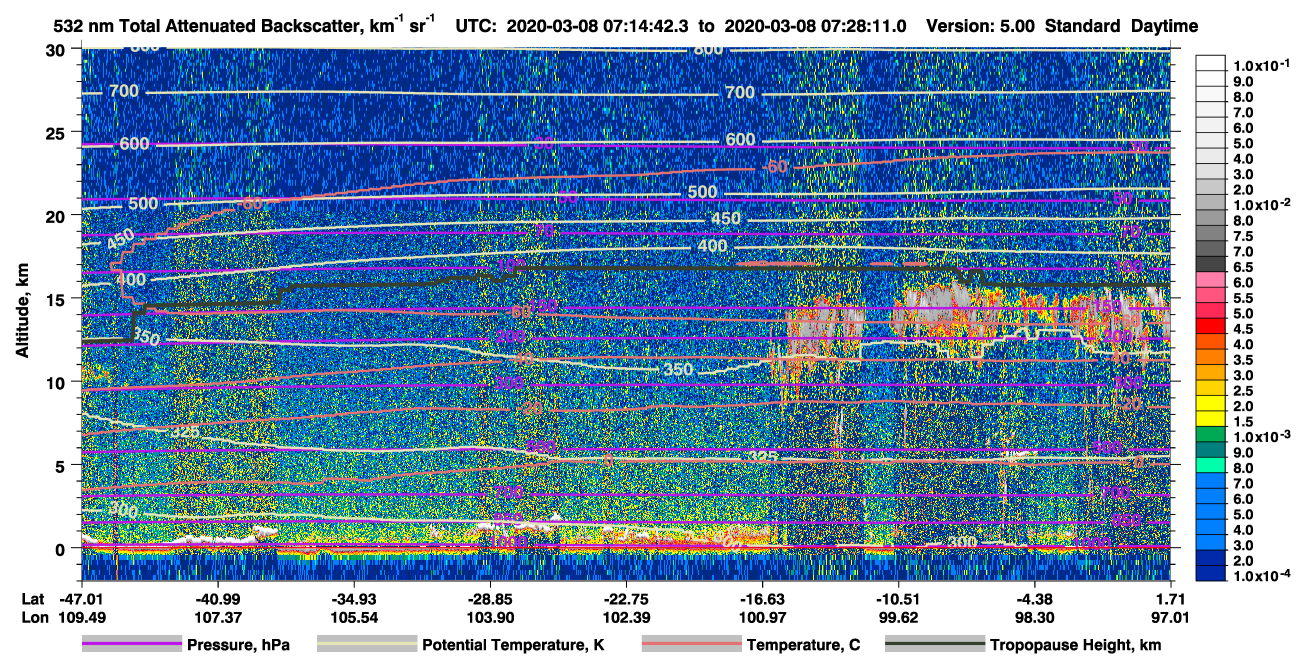
Task: Click the longitude value 107.37
Action: (x=218, y=618)
